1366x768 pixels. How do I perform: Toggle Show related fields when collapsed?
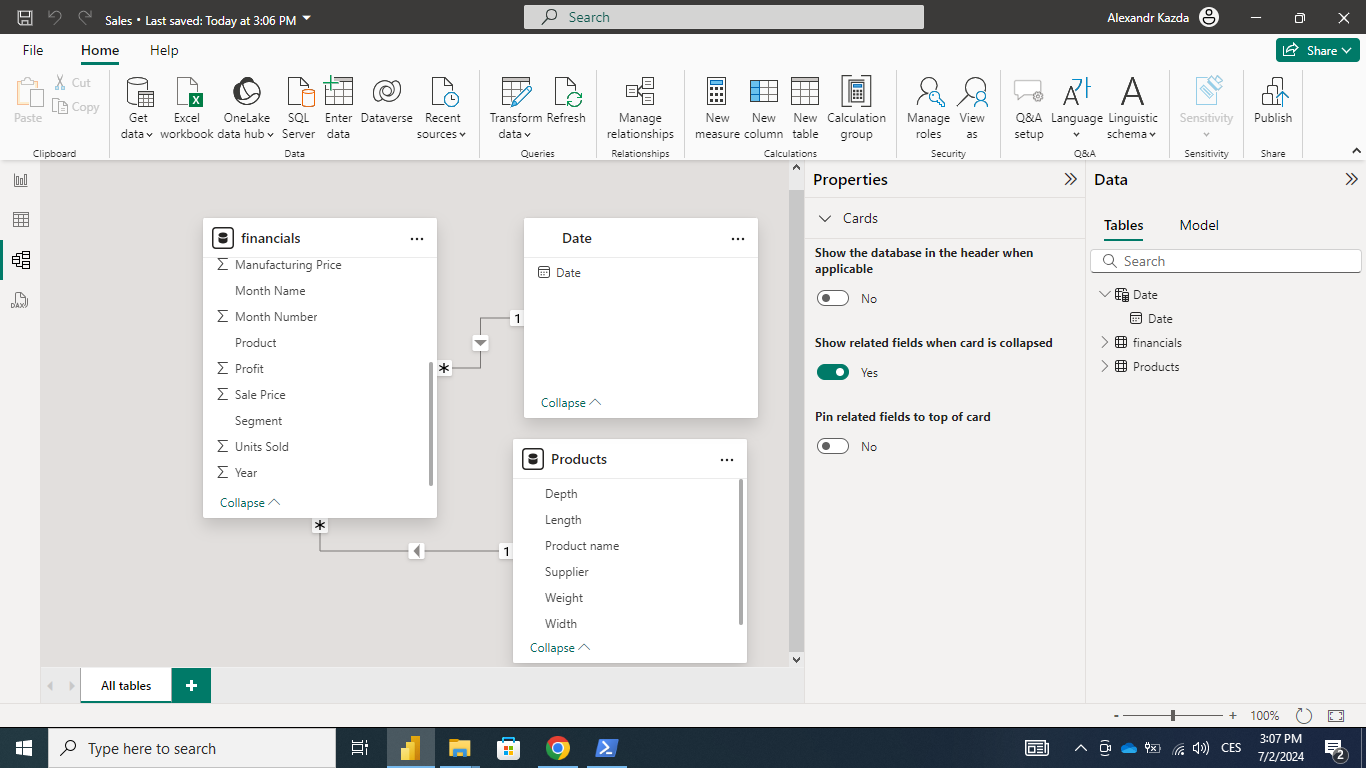833,372
